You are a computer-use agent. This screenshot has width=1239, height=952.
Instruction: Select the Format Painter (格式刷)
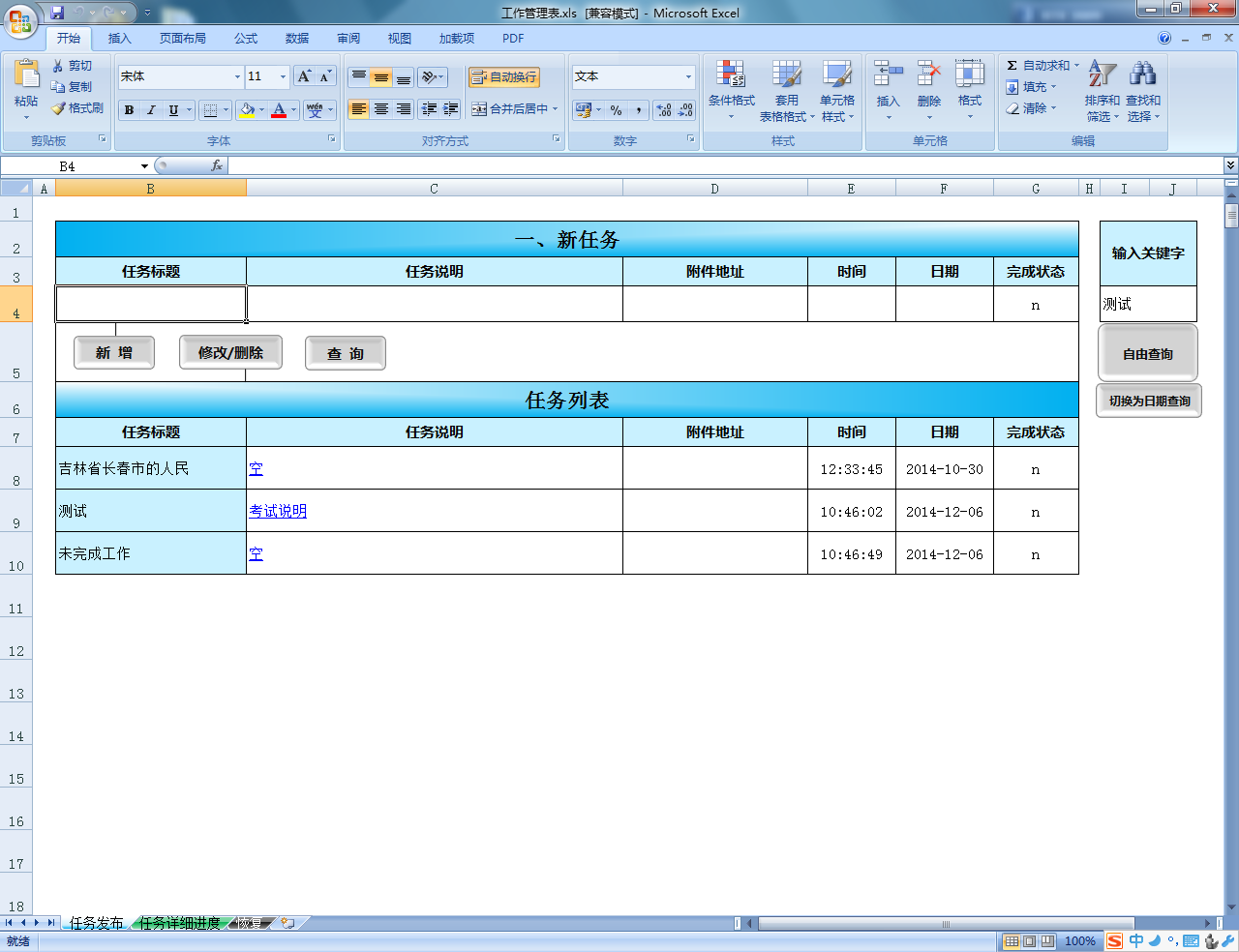[x=77, y=108]
